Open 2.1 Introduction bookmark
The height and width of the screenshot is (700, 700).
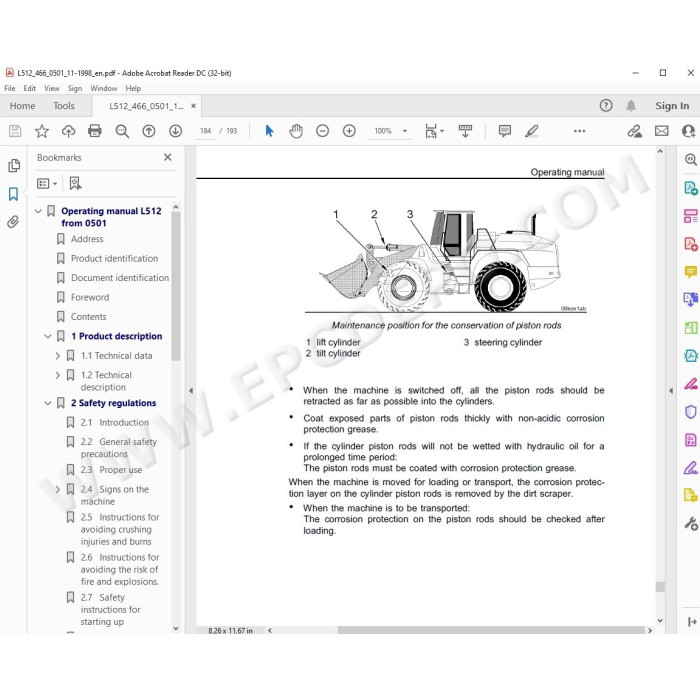(x=115, y=422)
